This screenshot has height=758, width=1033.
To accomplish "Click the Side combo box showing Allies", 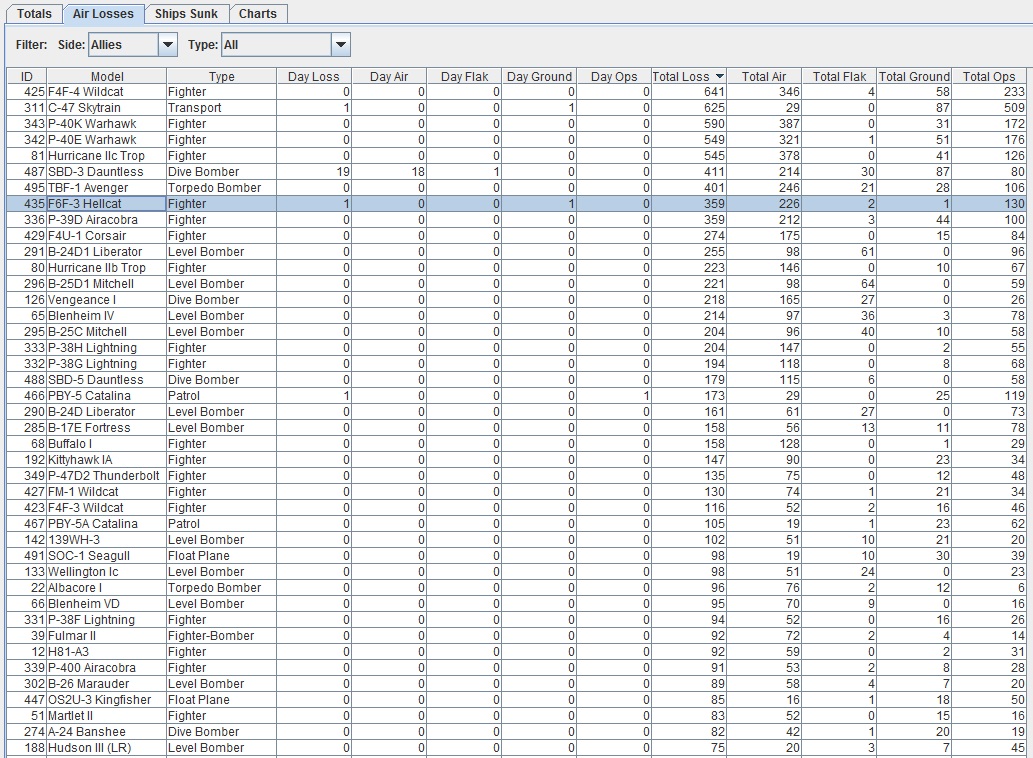I will click(132, 45).
